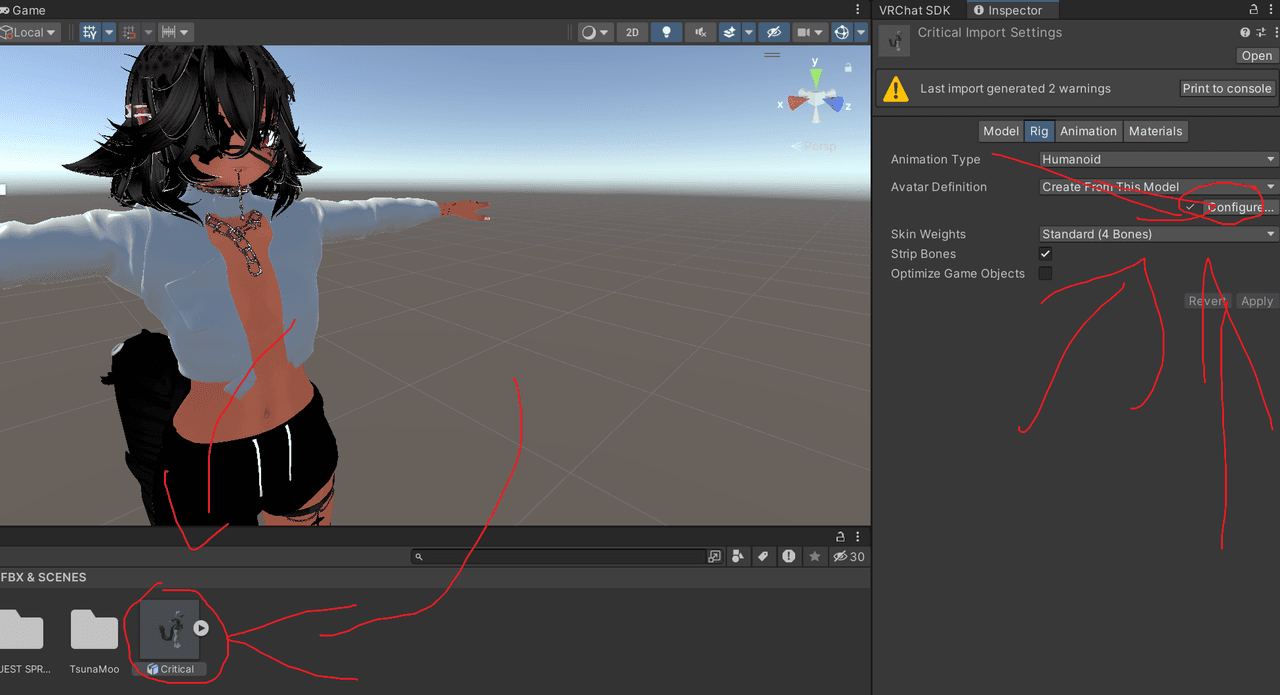Click the Revert button
The height and width of the screenshot is (695, 1280).
[x=1207, y=301]
